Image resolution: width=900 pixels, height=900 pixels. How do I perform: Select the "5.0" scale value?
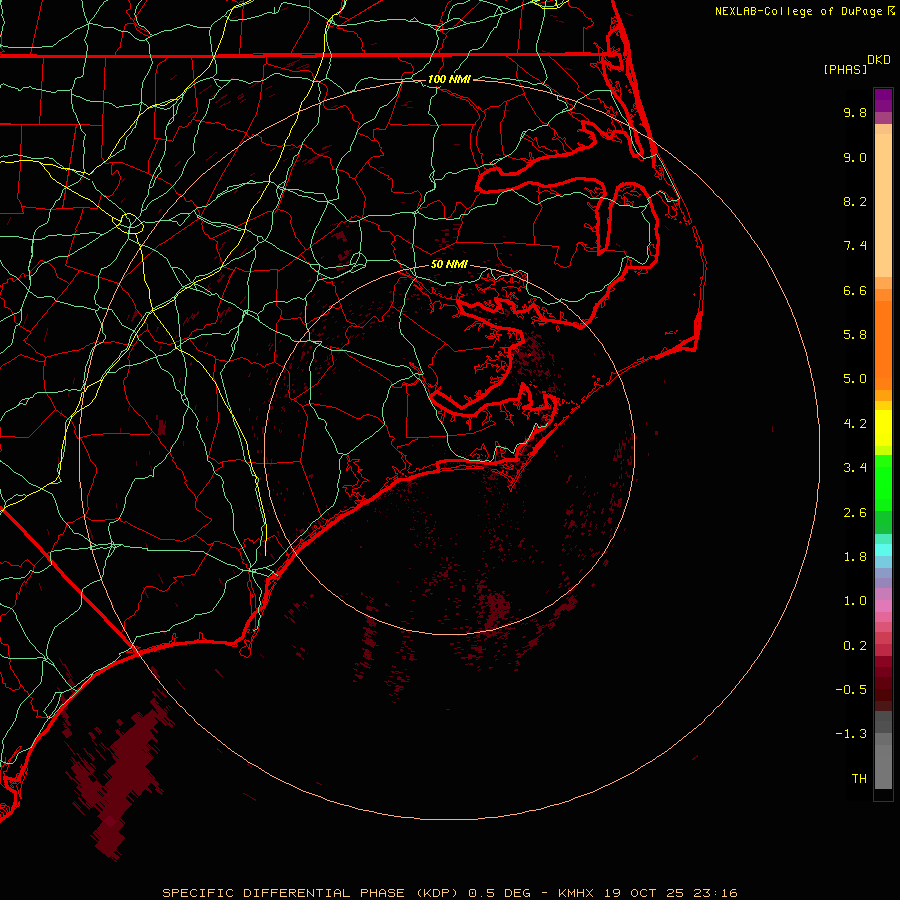855,379
